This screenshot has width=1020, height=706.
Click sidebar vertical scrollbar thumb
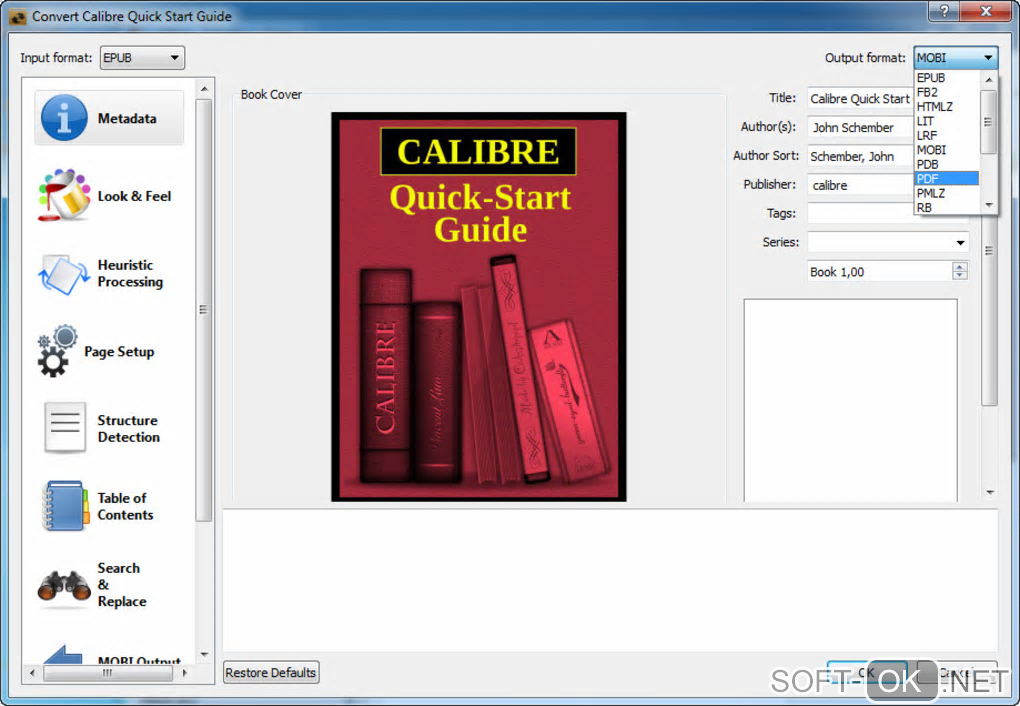click(204, 310)
